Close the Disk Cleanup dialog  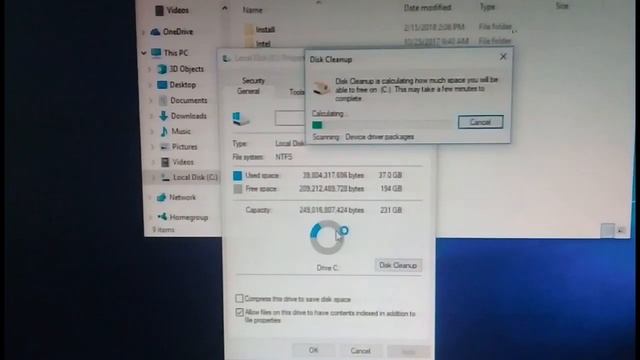503,57
